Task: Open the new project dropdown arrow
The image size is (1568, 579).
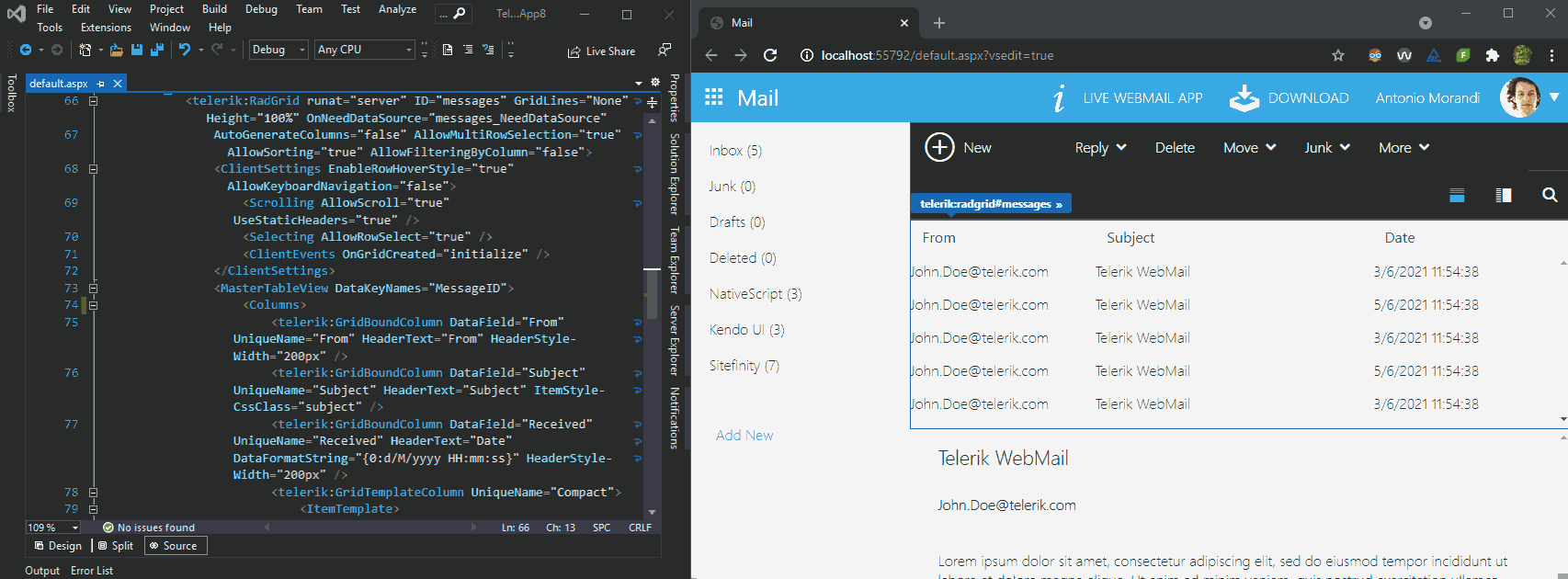Action: 100,50
